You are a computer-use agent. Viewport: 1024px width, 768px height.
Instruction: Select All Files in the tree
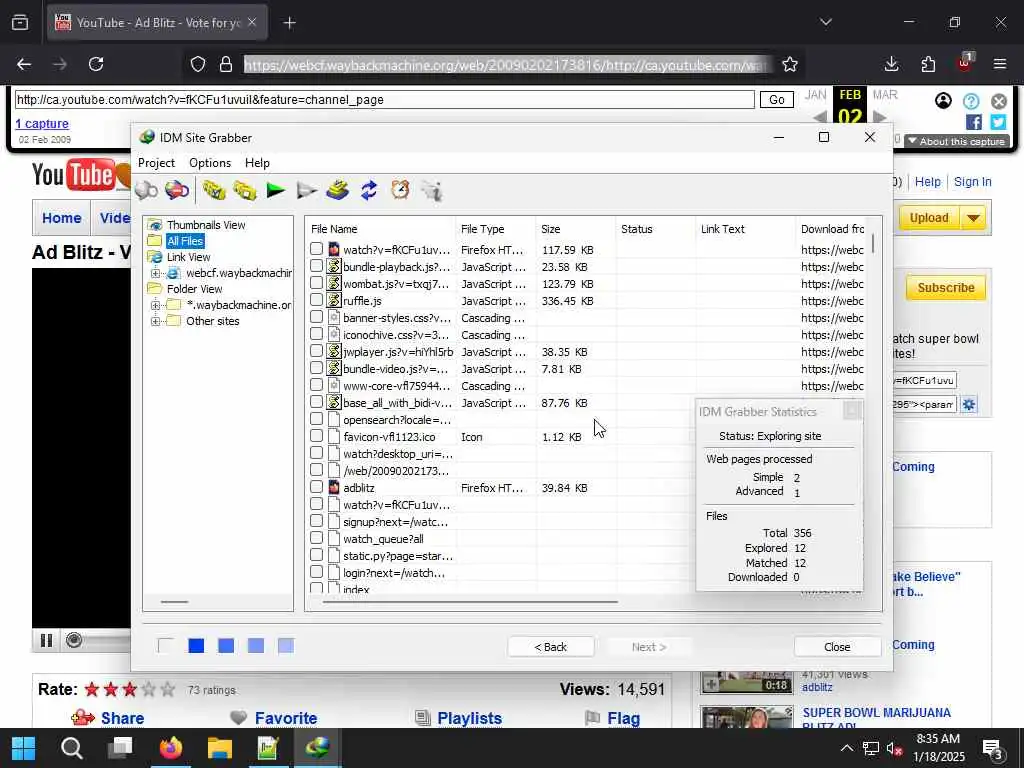coord(185,241)
